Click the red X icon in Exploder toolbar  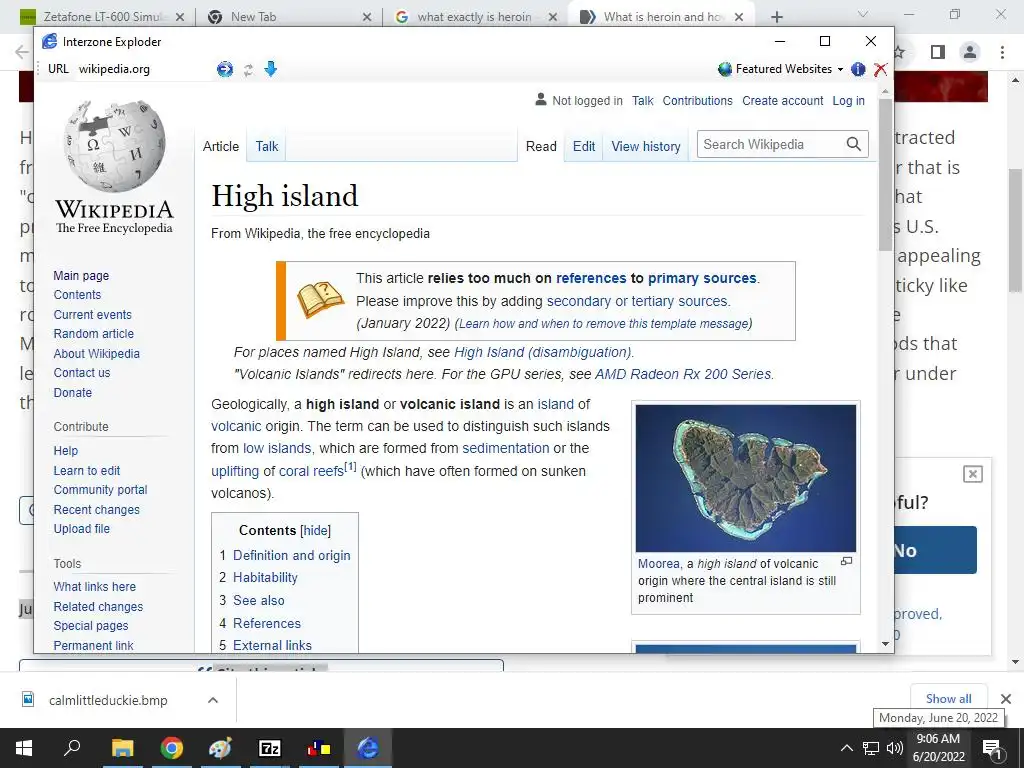[880, 69]
